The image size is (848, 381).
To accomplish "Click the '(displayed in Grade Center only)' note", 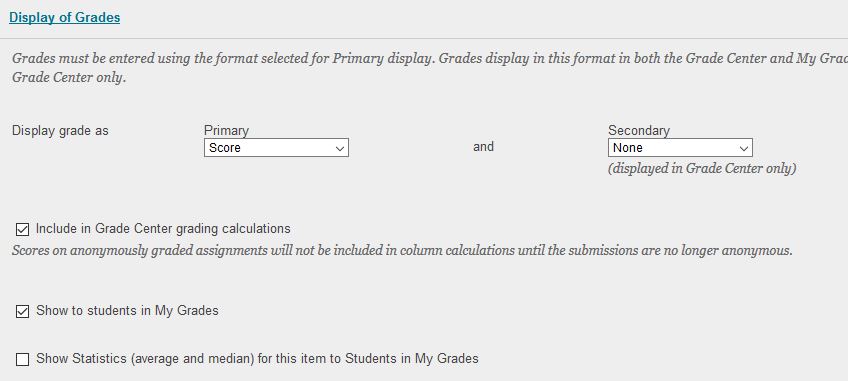I will (702, 169).
